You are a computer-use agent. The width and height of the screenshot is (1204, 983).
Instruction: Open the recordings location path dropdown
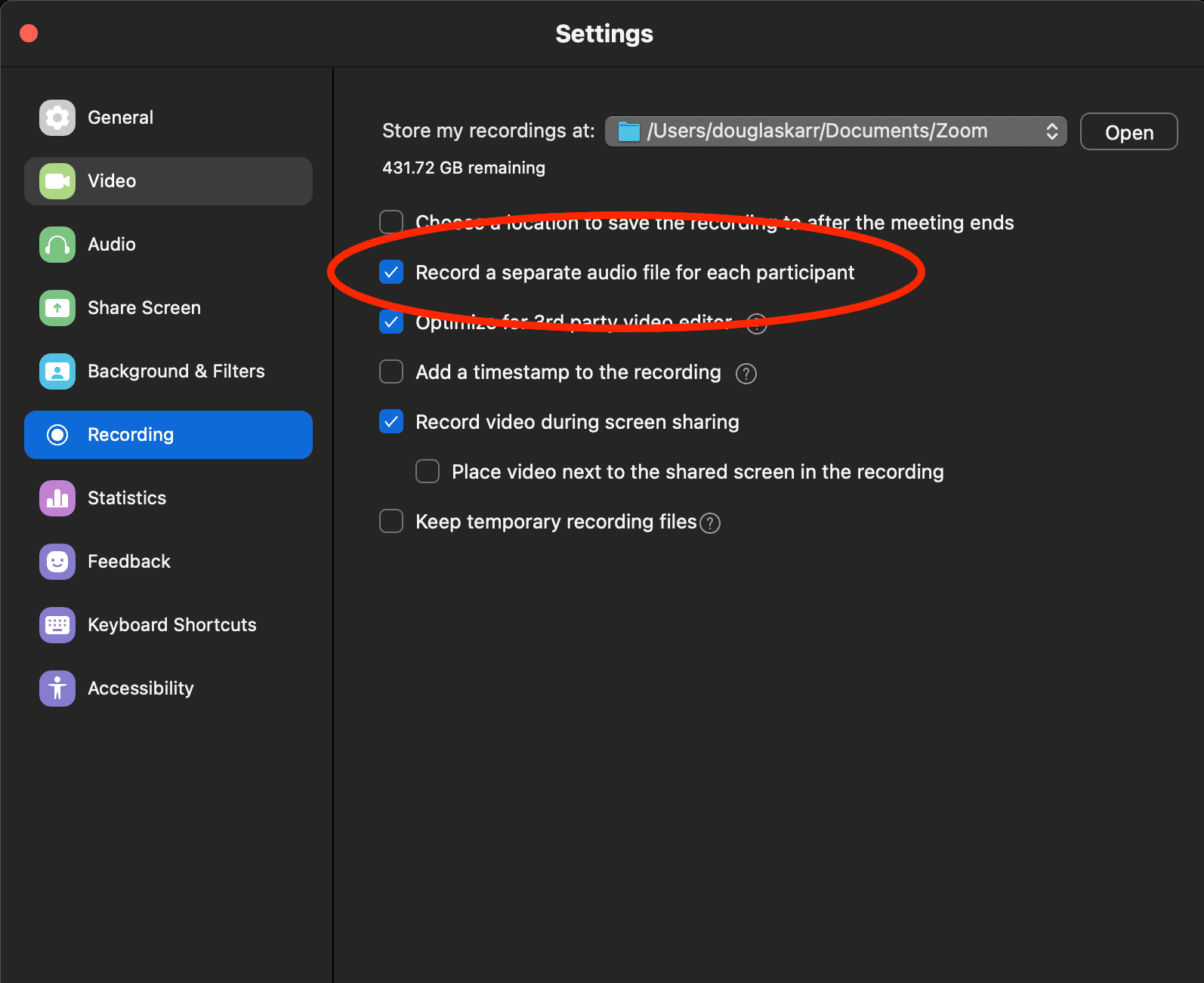coord(835,131)
